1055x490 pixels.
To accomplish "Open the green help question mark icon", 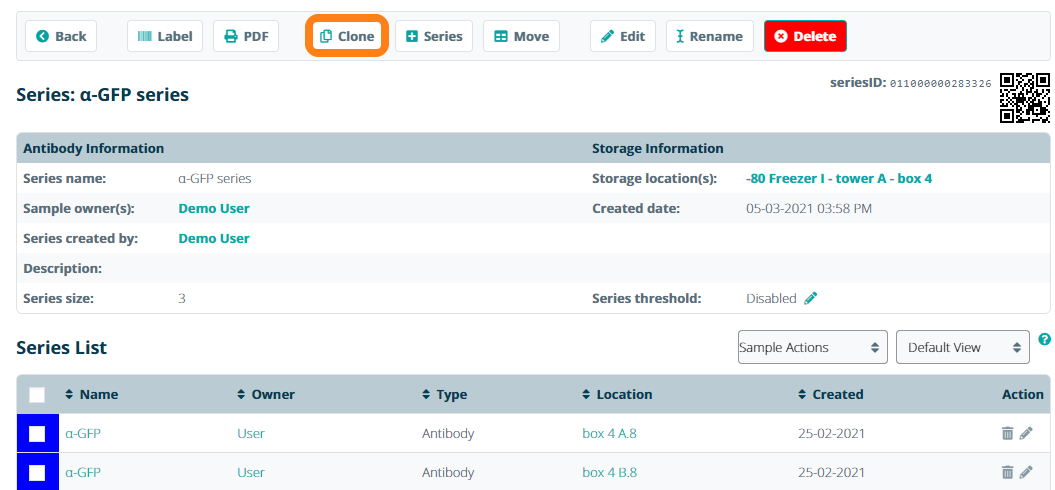I will click(1045, 340).
